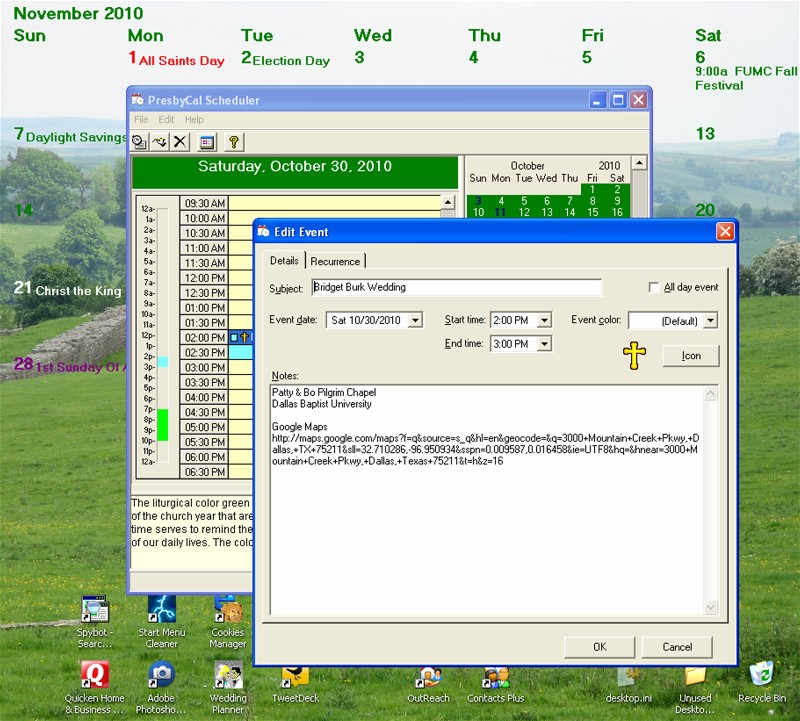Click the Cancel button
Viewport: 800px width, 721px height.
click(677, 647)
